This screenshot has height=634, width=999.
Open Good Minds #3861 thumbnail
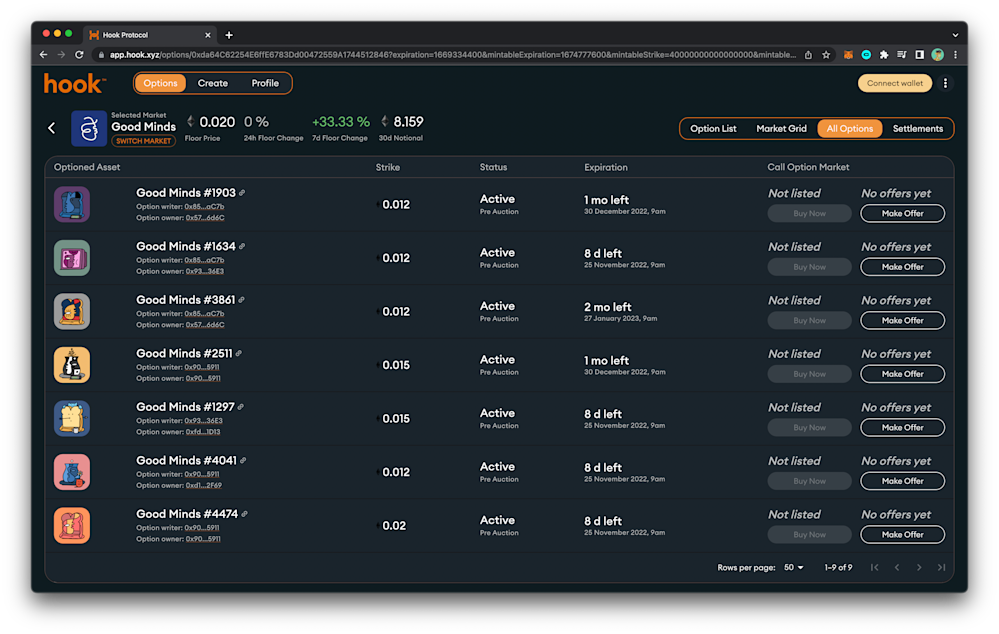tap(72, 312)
